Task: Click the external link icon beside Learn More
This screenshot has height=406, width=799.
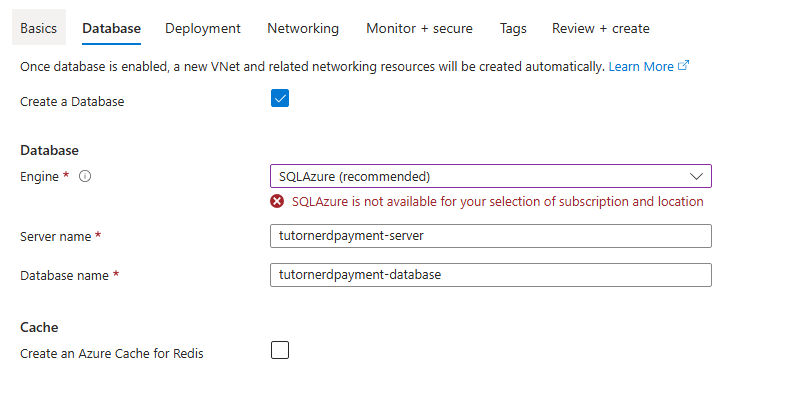Action: tap(684, 66)
